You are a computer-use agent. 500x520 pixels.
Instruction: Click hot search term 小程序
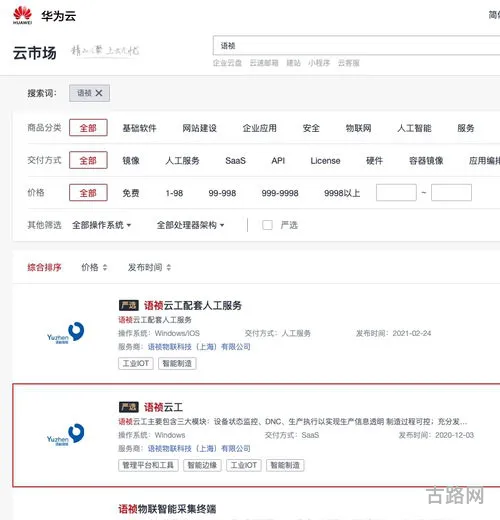319,63
